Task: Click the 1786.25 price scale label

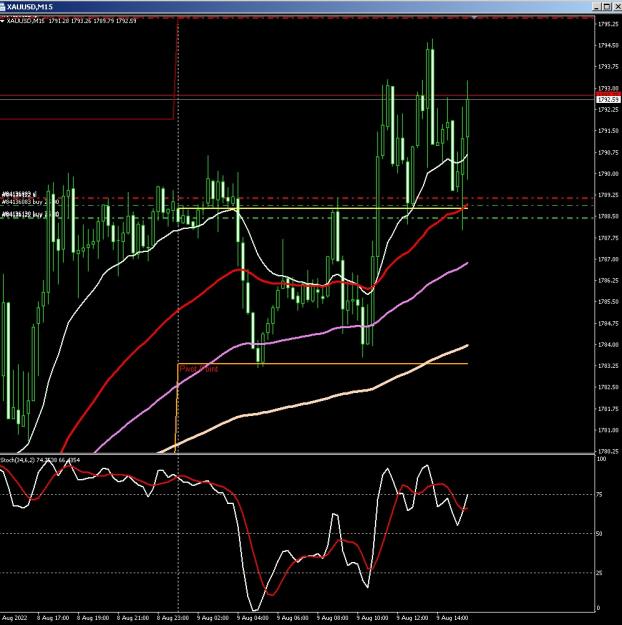Action: (x=608, y=281)
